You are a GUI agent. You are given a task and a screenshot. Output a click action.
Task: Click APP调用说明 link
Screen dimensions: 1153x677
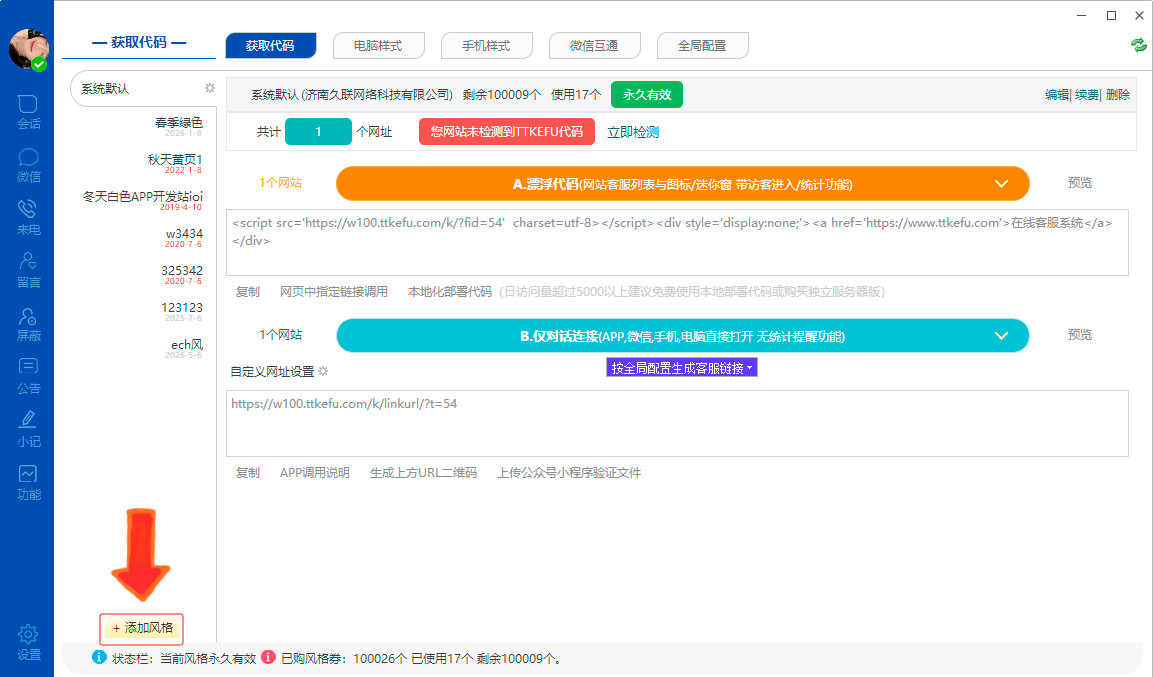[x=315, y=473]
